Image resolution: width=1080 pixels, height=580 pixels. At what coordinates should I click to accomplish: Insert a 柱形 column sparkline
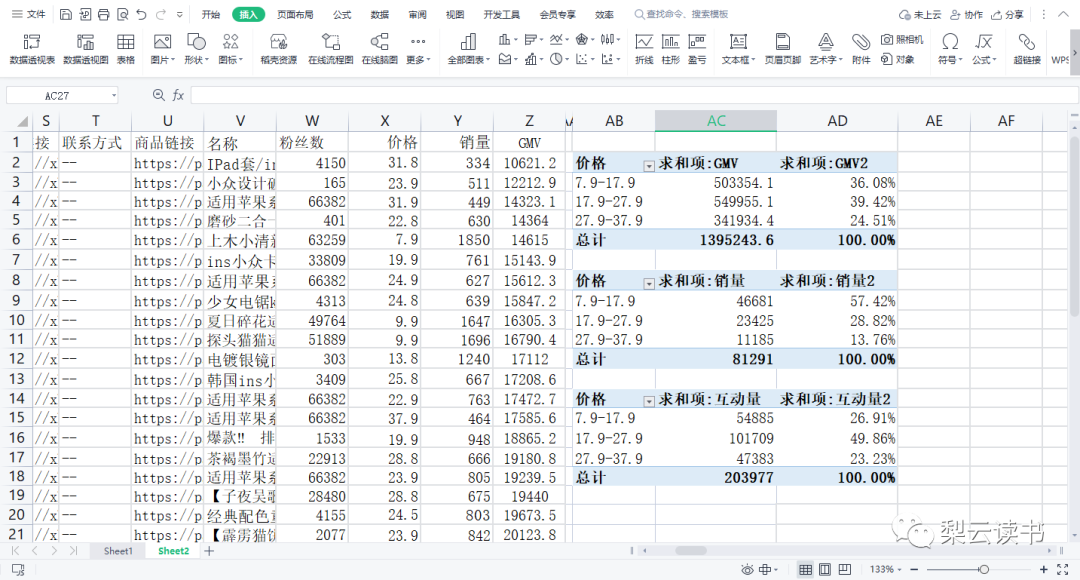click(670, 49)
